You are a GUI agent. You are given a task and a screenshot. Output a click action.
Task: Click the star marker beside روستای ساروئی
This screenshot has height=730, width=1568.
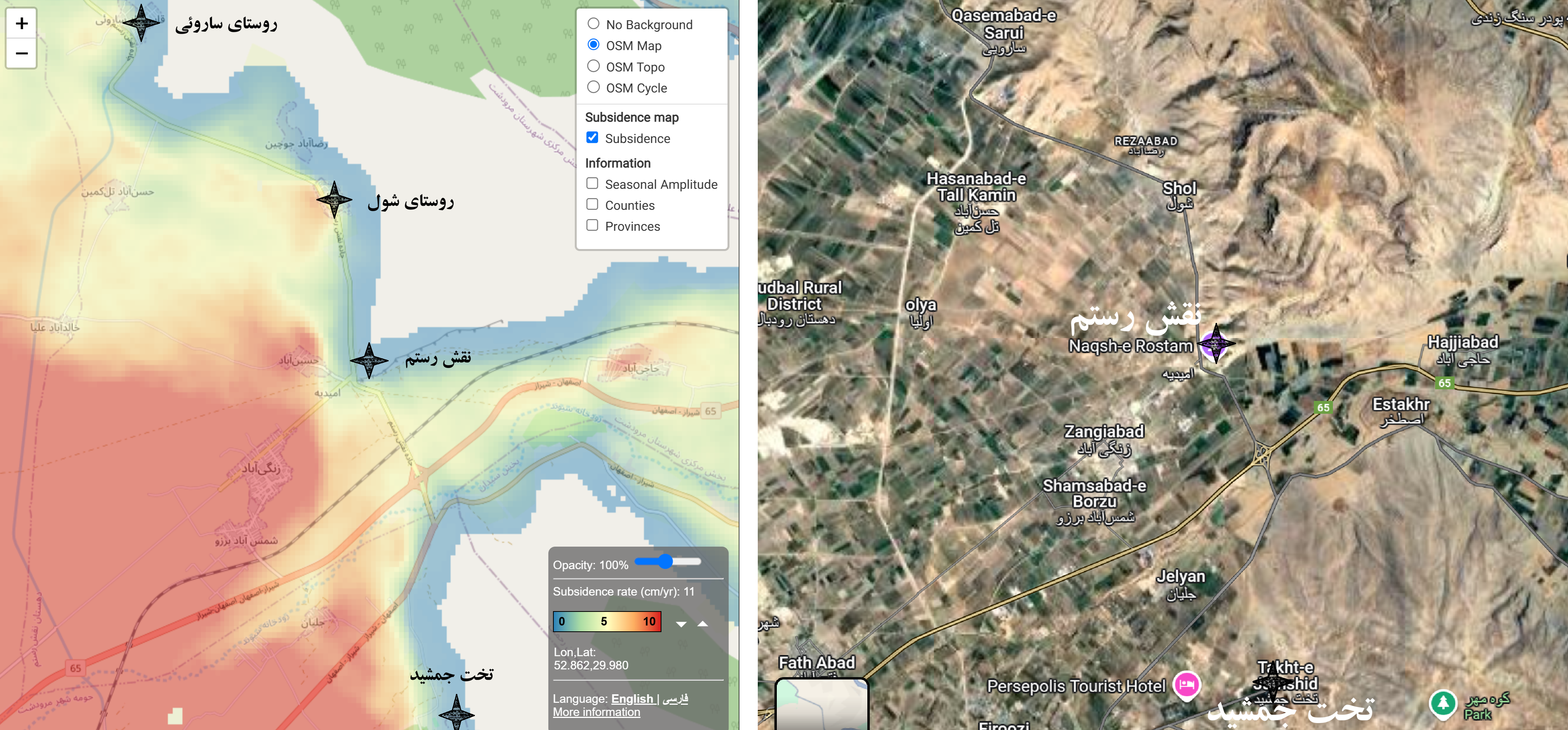point(141,23)
